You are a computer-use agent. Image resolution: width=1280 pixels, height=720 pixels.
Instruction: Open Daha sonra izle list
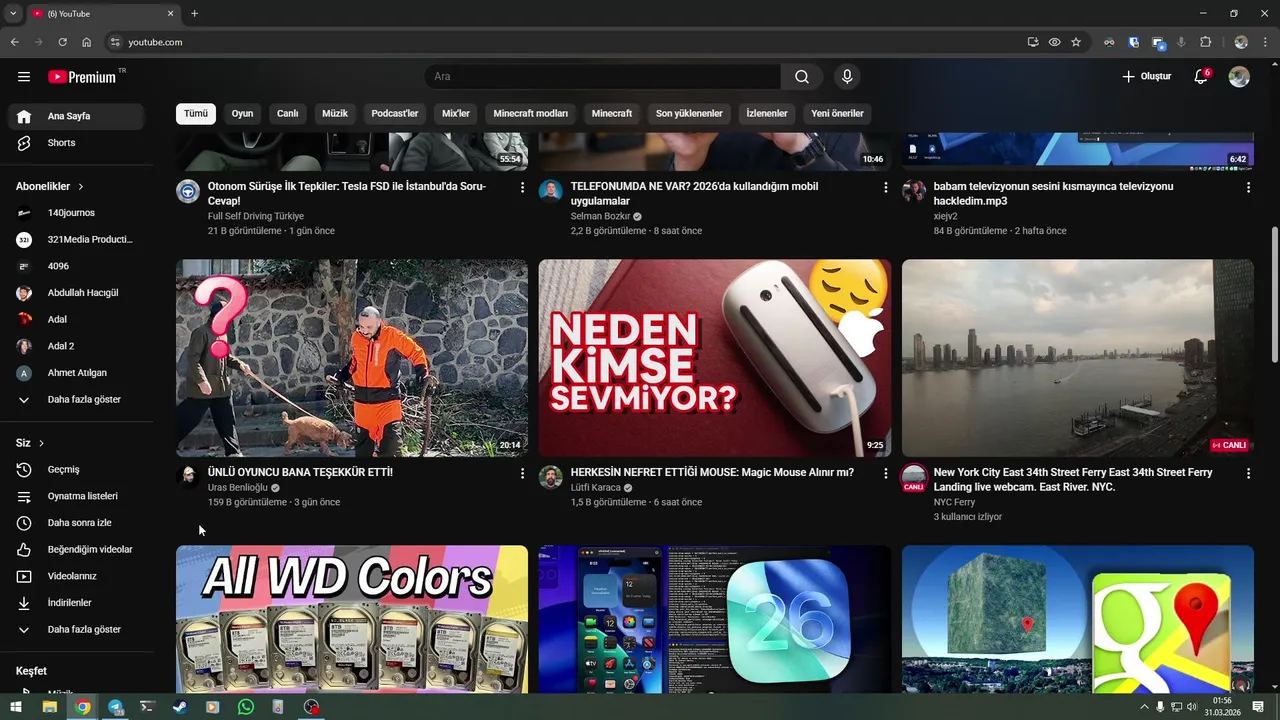pyautogui.click(x=76, y=523)
